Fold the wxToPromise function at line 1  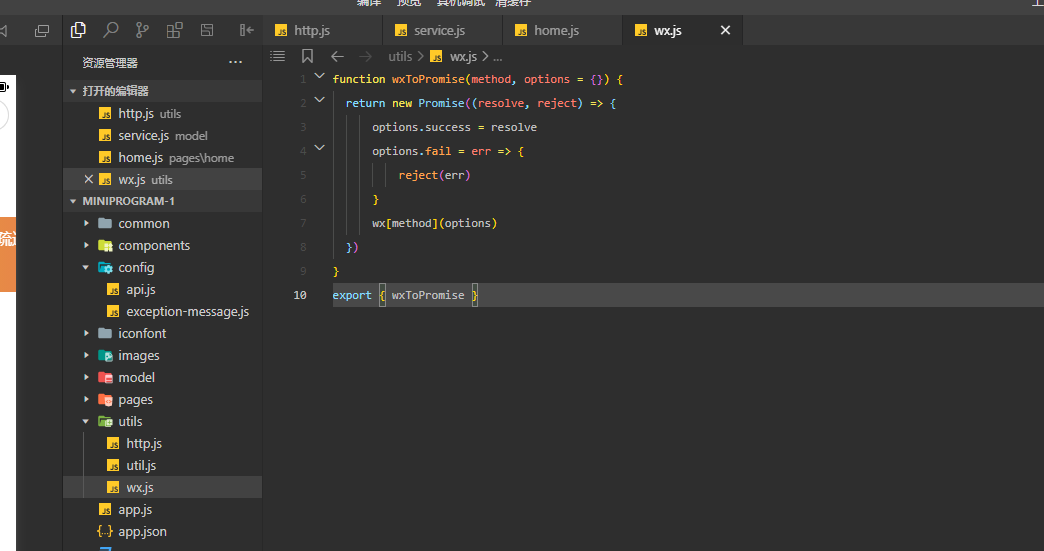coord(320,78)
